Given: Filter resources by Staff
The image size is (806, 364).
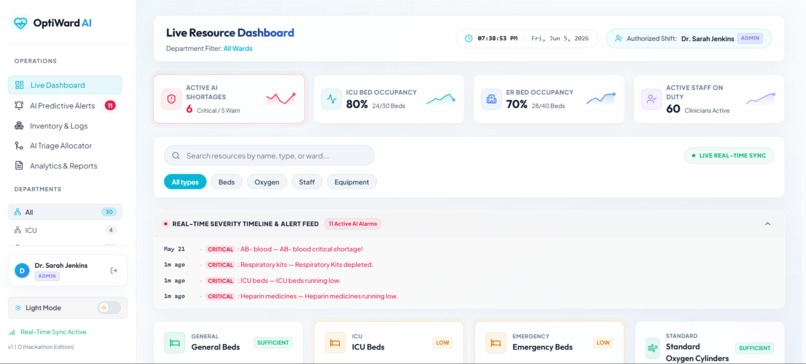Looking at the screenshot, I should [x=307, y=182].
